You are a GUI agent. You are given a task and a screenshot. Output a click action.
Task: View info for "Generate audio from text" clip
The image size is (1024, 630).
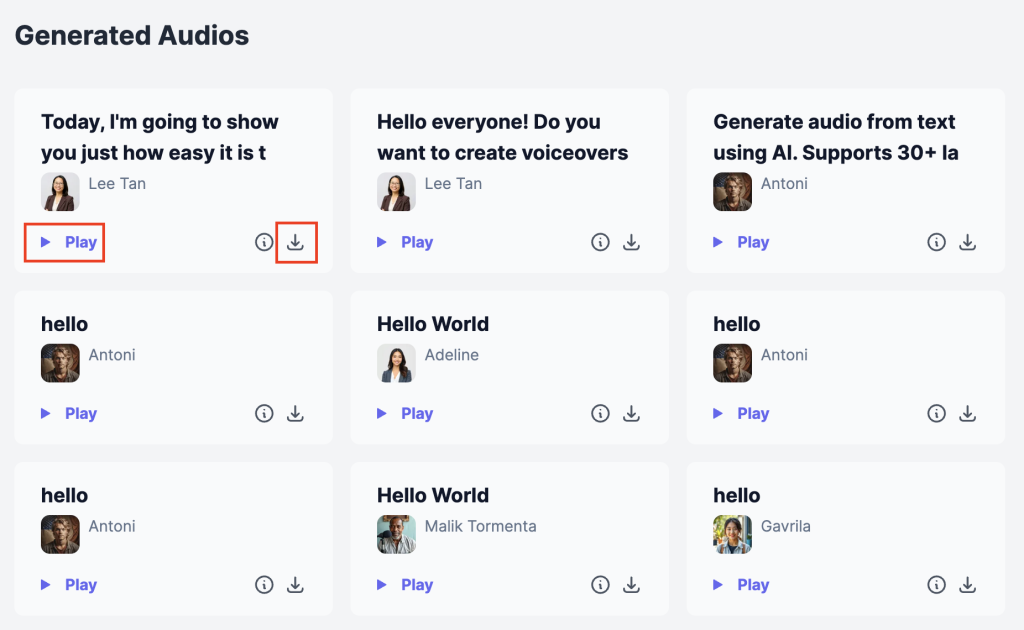[936, 242]
